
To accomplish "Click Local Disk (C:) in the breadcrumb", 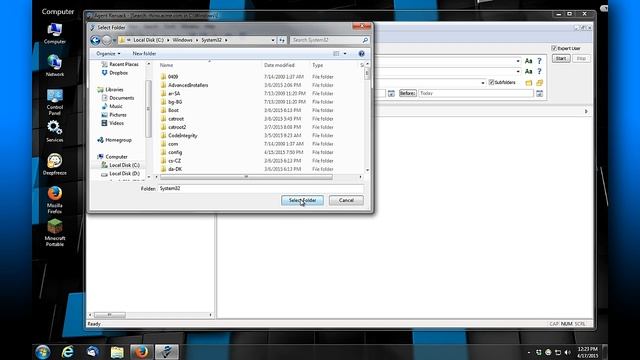I will (x=148, y=40).
